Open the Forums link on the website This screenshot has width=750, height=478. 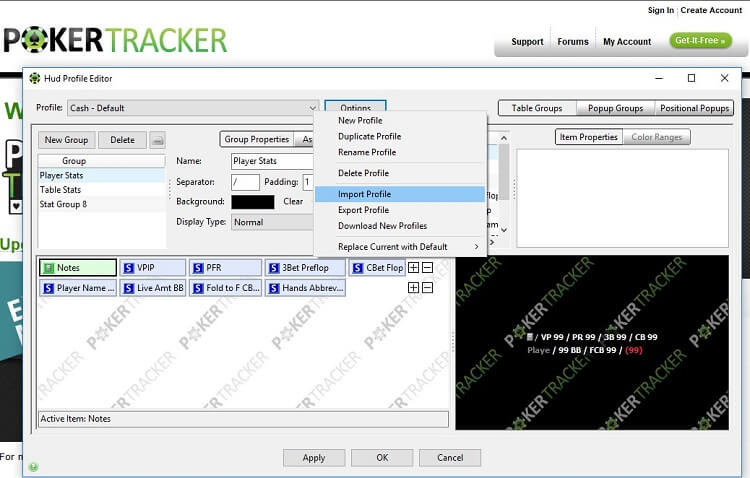(573, 42)
